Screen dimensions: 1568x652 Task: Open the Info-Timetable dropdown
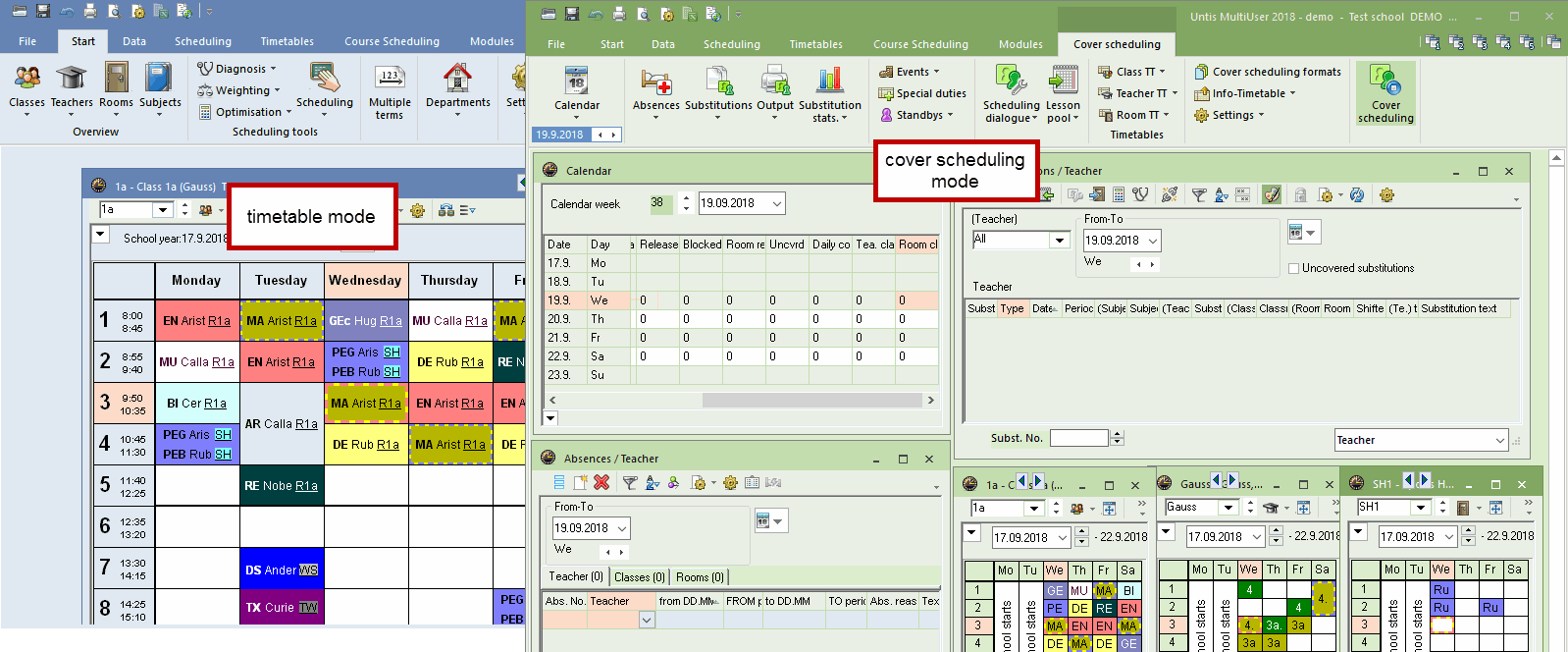pos(1245,93)
